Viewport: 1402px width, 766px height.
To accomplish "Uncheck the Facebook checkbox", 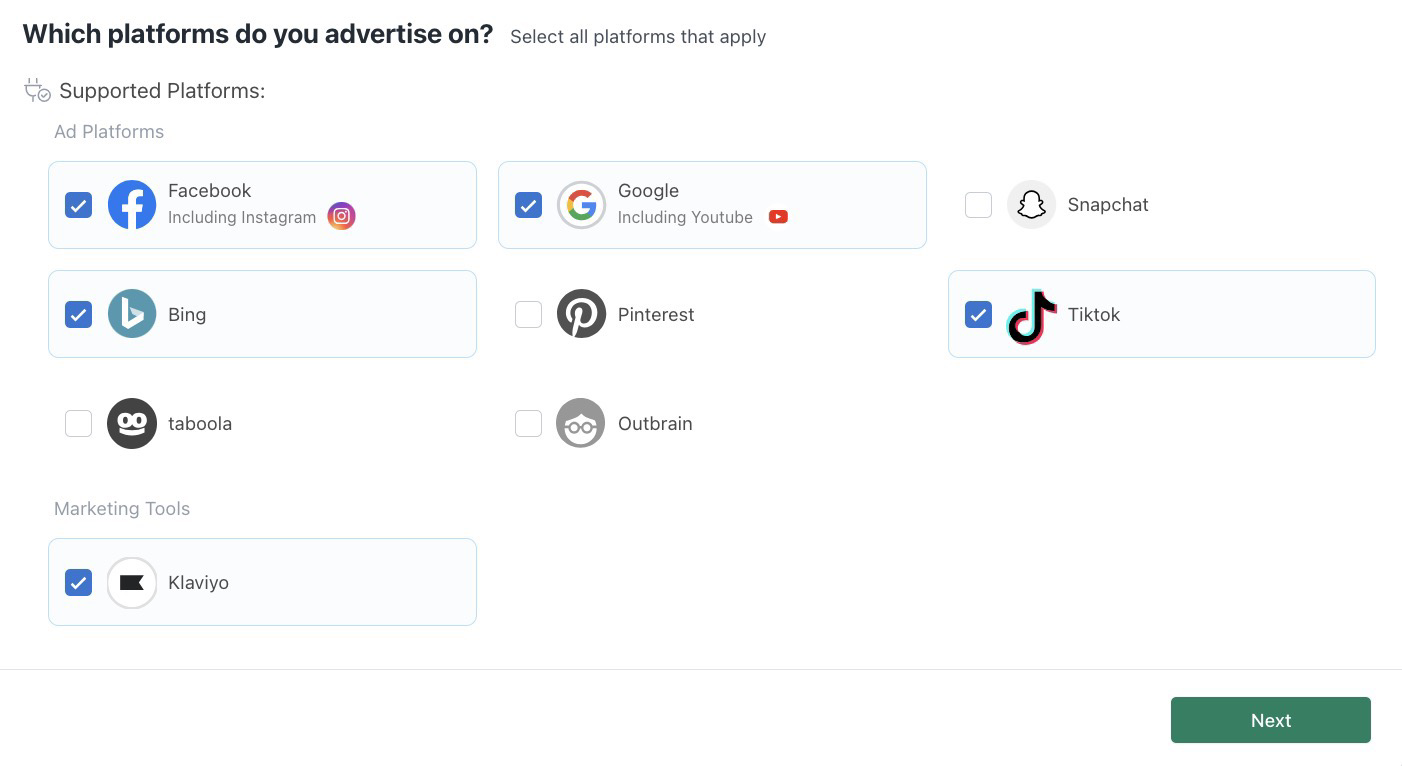I will tap(78, 205).
